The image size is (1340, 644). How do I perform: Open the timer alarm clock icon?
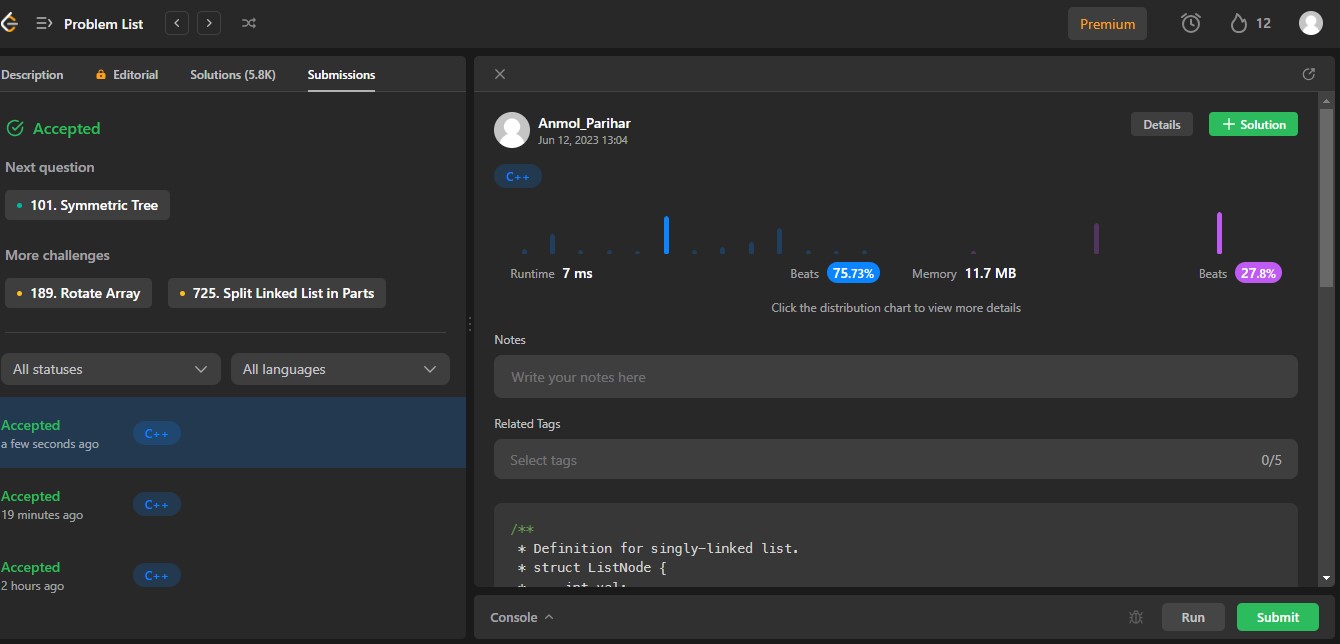coord(1190,23)
